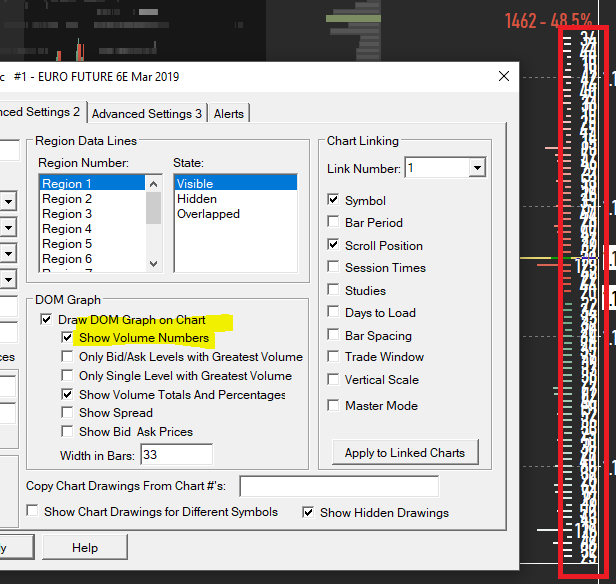616x584 pixels.
Task: Click Region Number list scroll-up arrow
Action: click(x=154, y=184)
